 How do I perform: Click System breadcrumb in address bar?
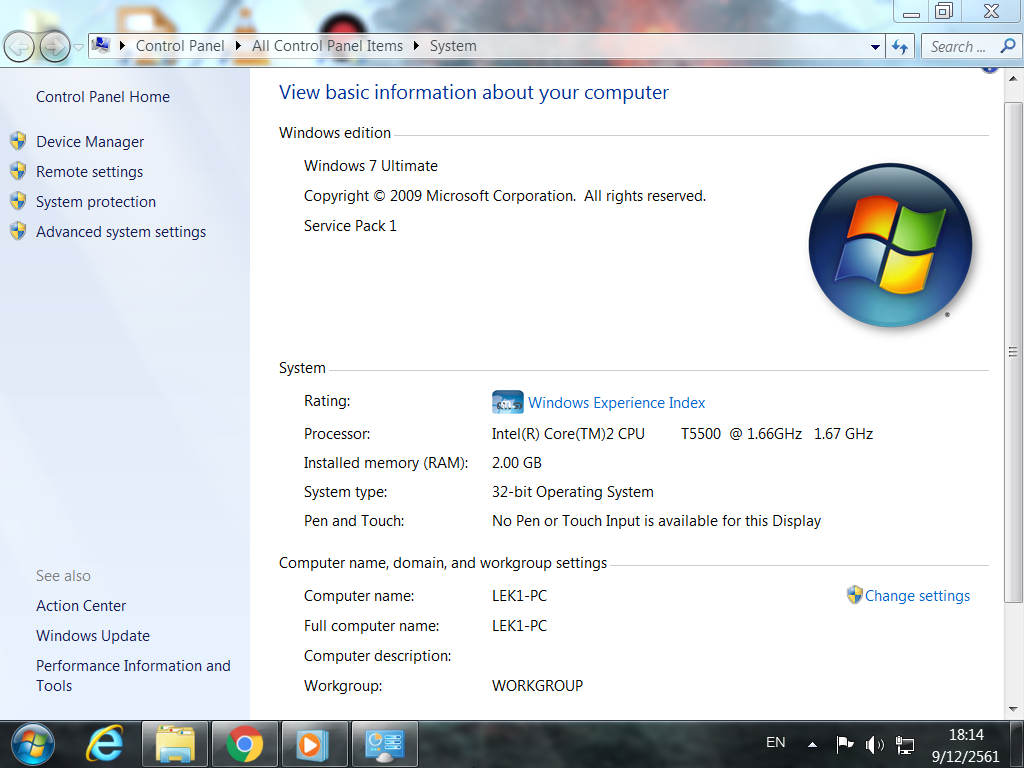453,46
